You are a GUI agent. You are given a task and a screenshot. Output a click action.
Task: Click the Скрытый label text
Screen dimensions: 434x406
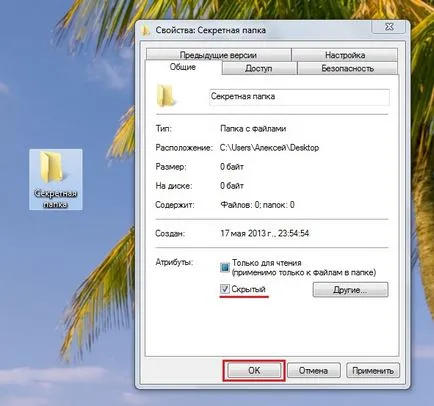click(249, 289)
